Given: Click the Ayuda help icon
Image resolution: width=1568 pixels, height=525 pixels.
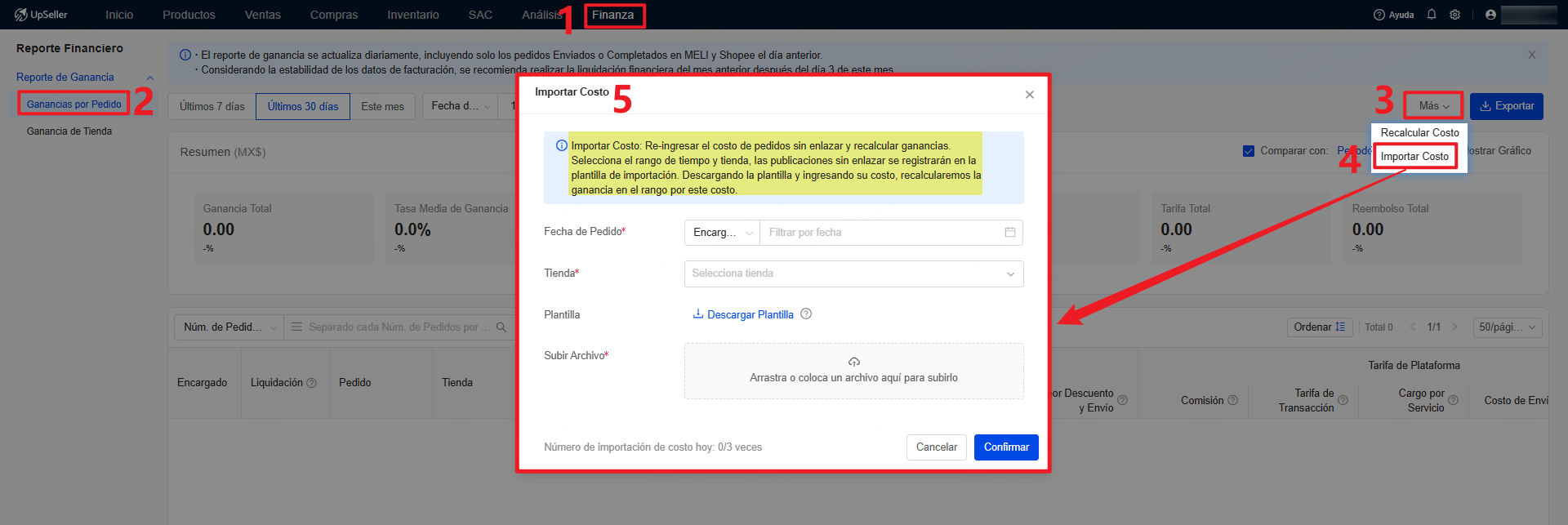Looking at the screenshot, I should click(1379, 15).
